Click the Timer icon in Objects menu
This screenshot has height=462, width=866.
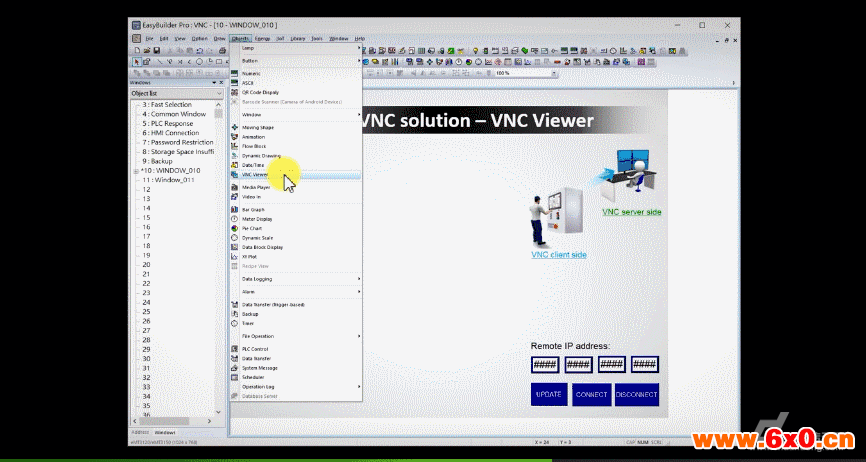[235, 323]
